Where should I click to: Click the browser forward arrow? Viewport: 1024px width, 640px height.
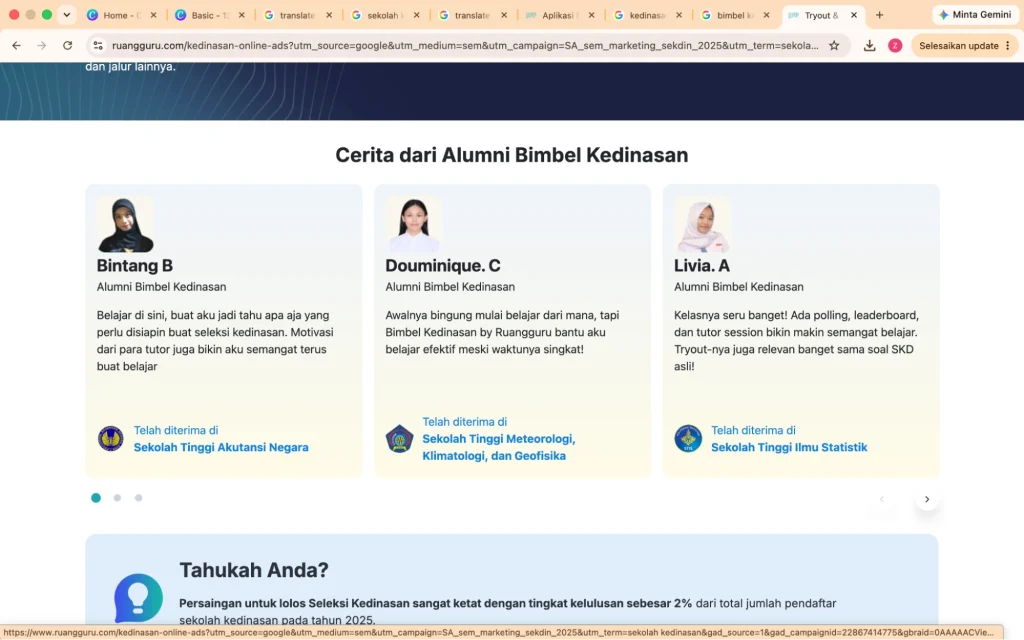pos(42,46)
